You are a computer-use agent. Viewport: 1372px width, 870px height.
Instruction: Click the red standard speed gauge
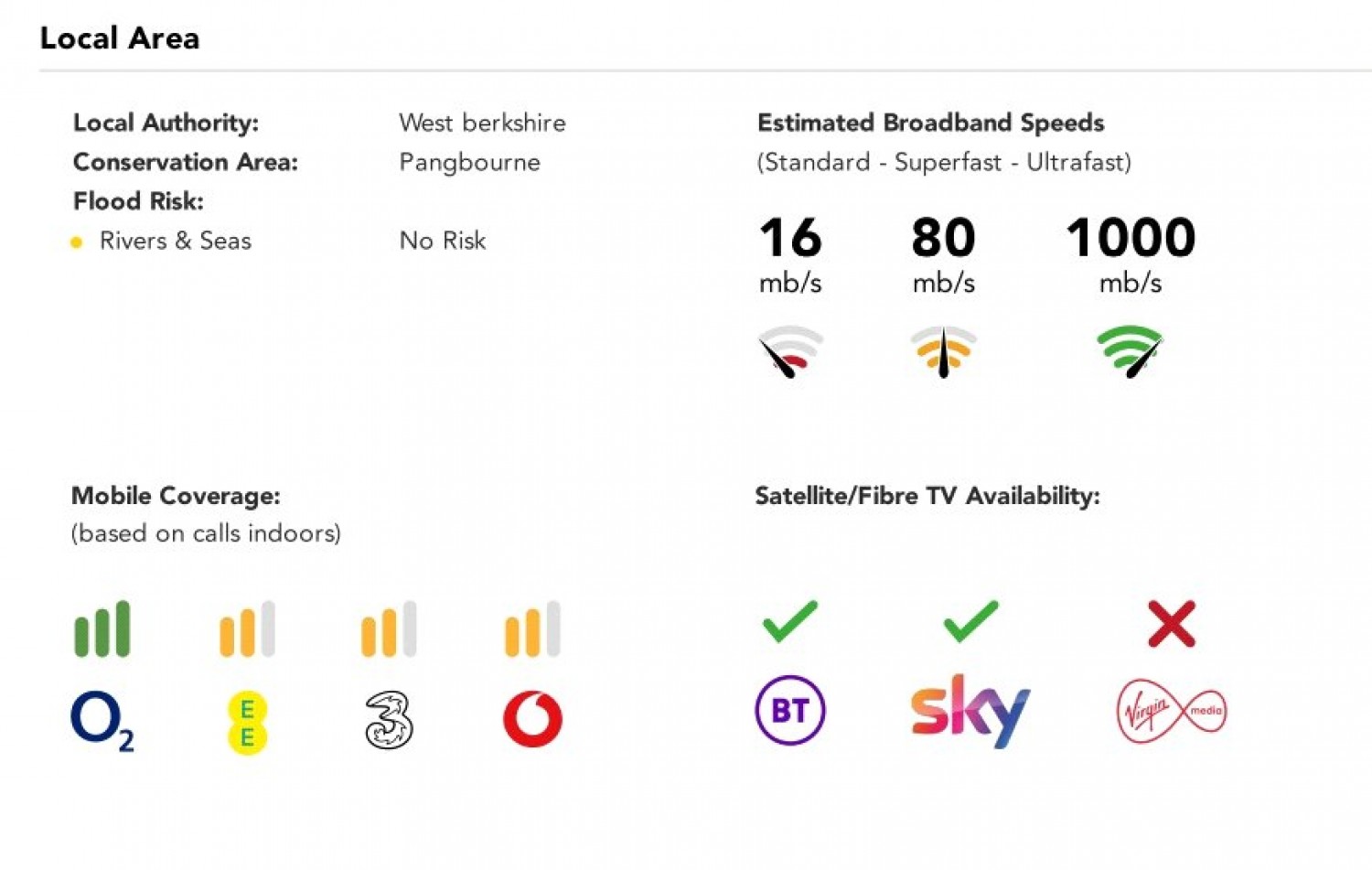pyautogui.click(x=791, y=351)
